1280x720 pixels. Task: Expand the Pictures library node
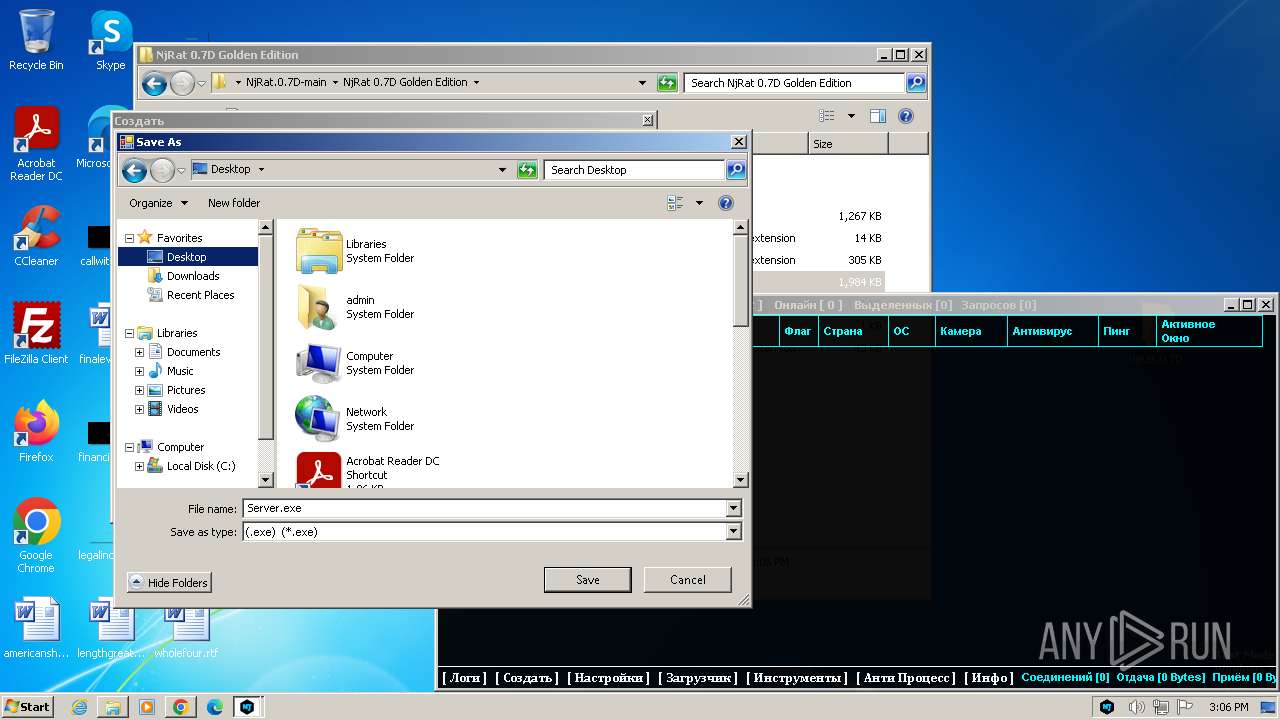[x=139, y=390]
